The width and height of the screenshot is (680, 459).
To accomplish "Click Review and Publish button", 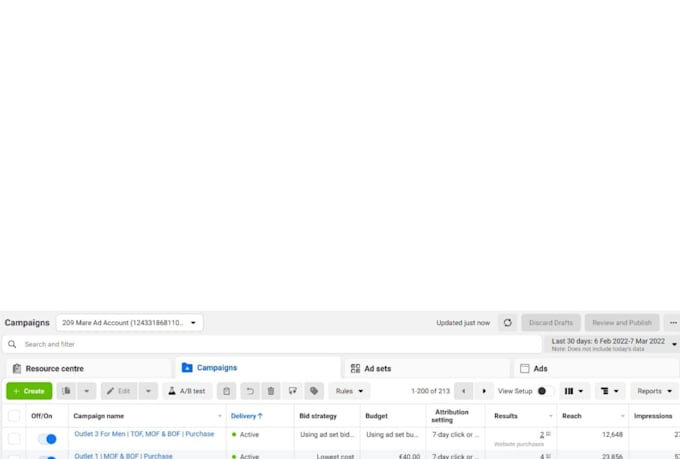I will [622, 323].
